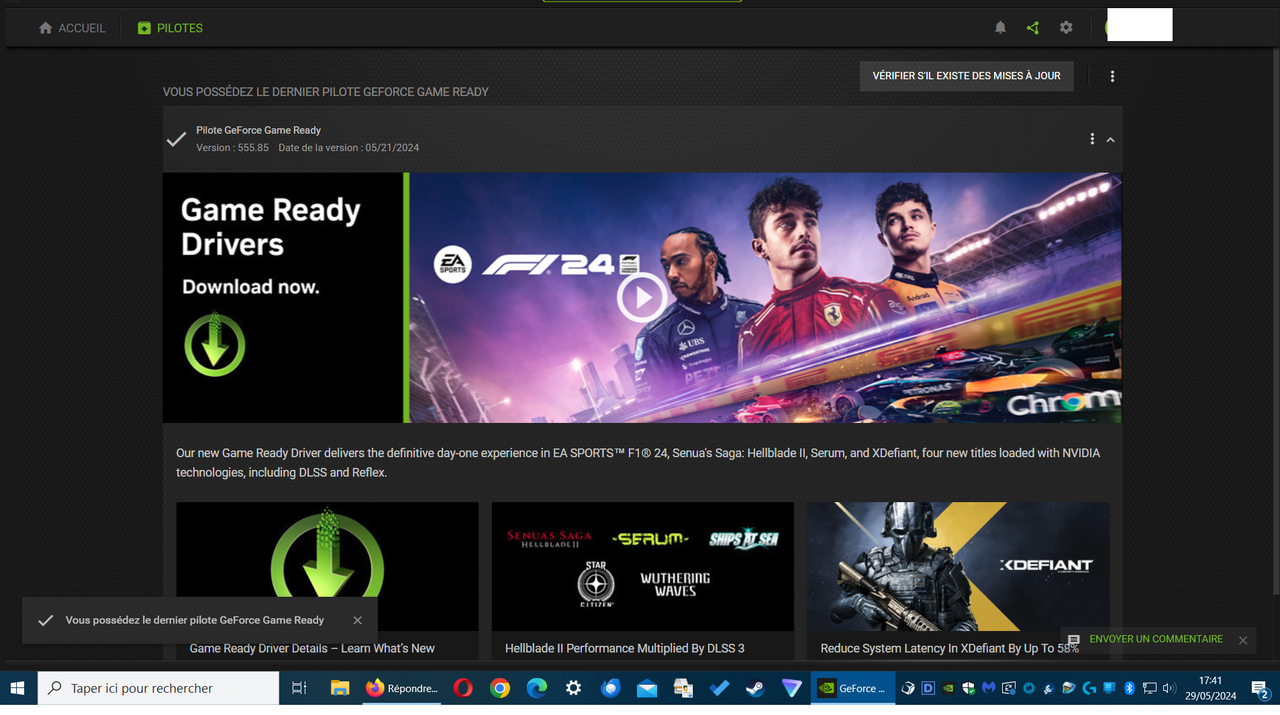Open Game Ready Driver Details article thumbnail
The height and width of the screenshot is (715, 1280).
327,566
